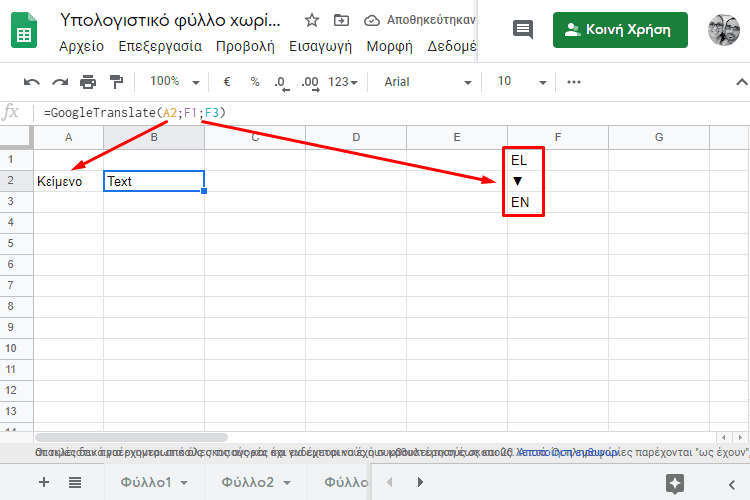
Task: Increase decimal places
Action: (x=310, y=83)
